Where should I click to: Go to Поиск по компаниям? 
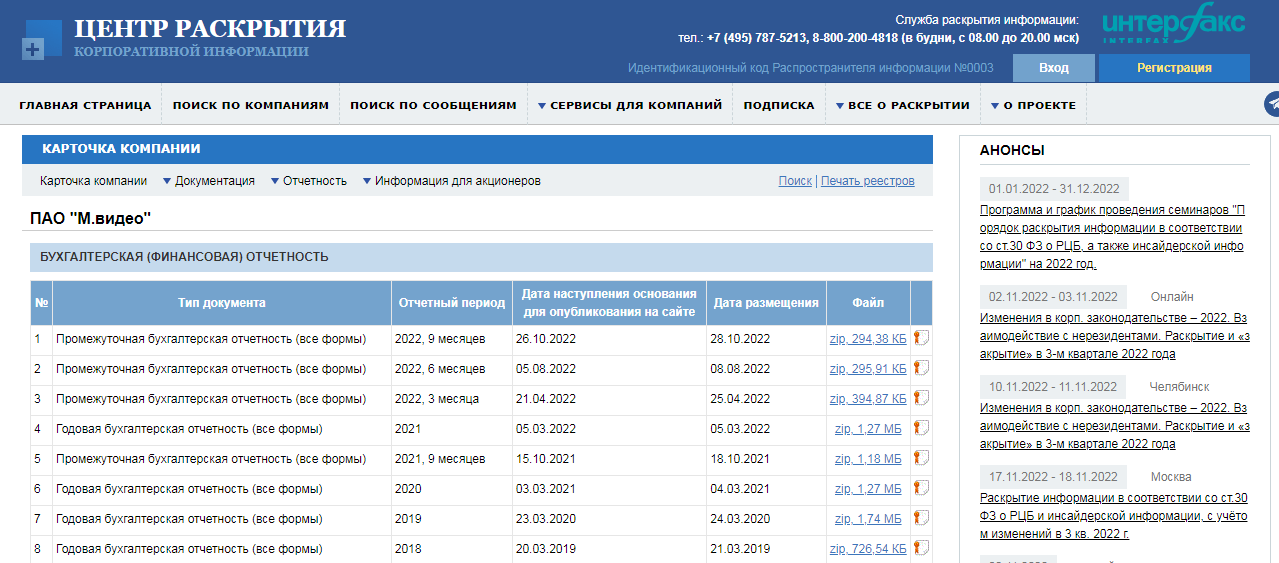pyautogui.click(x=250, y=105)
